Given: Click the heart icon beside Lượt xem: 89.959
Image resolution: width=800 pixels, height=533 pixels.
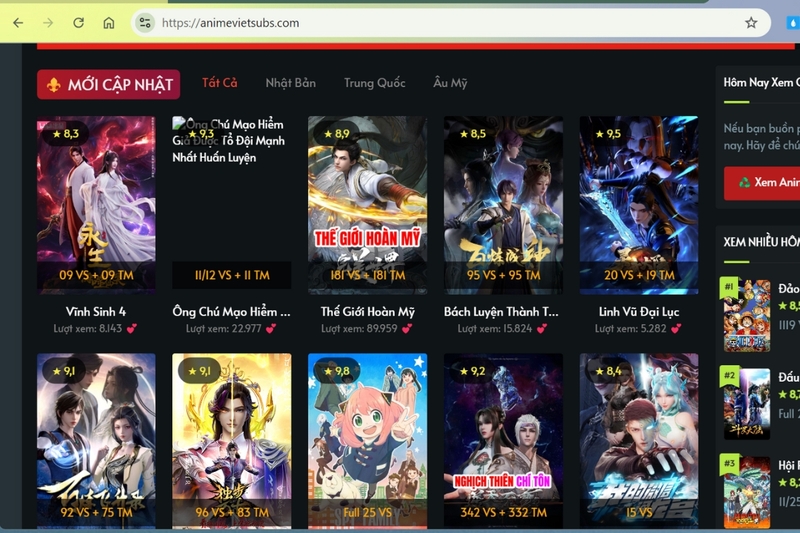Looking at the screenshot, I should point(407,329).
